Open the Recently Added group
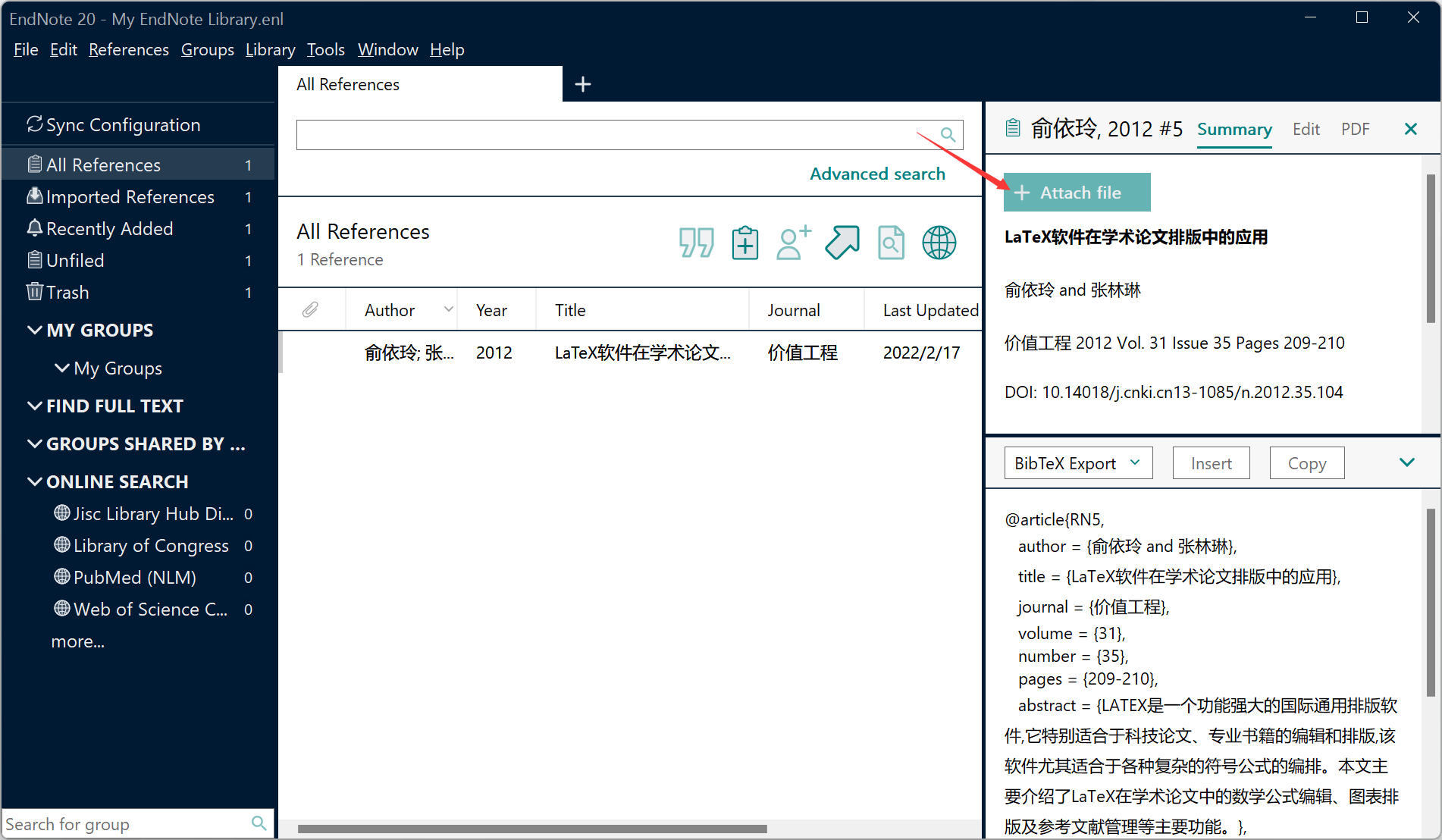 (138, 229)
